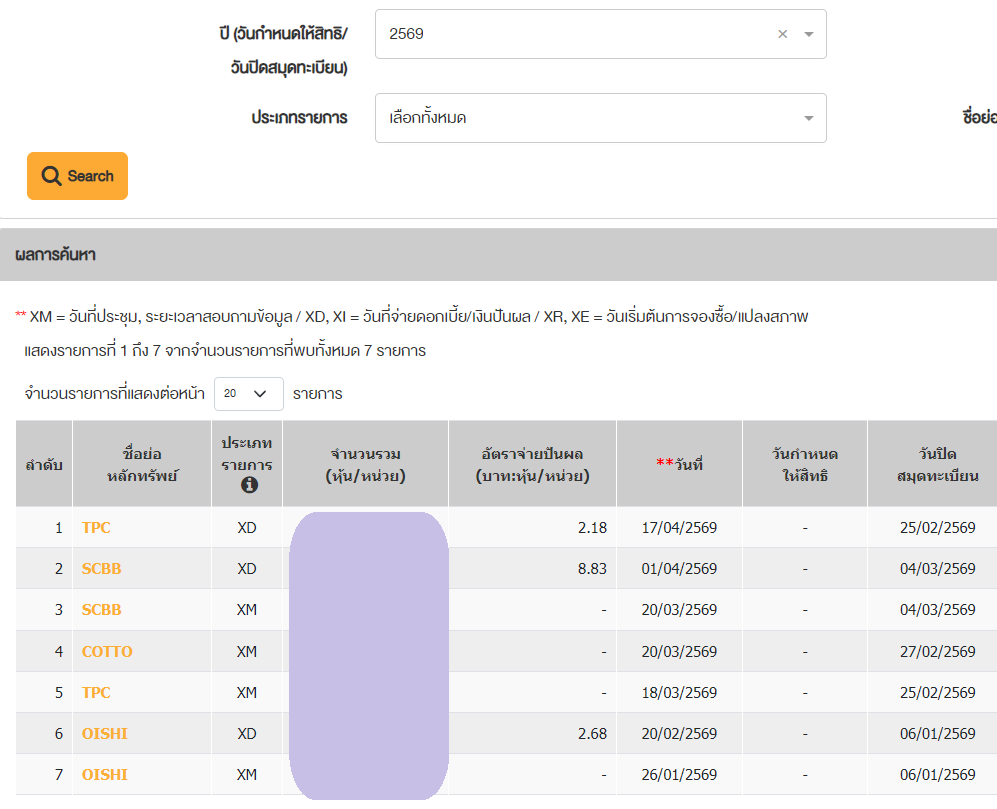The image size is (997, 809).
Task: Open the COTTO security link
Action: [107, 651]
